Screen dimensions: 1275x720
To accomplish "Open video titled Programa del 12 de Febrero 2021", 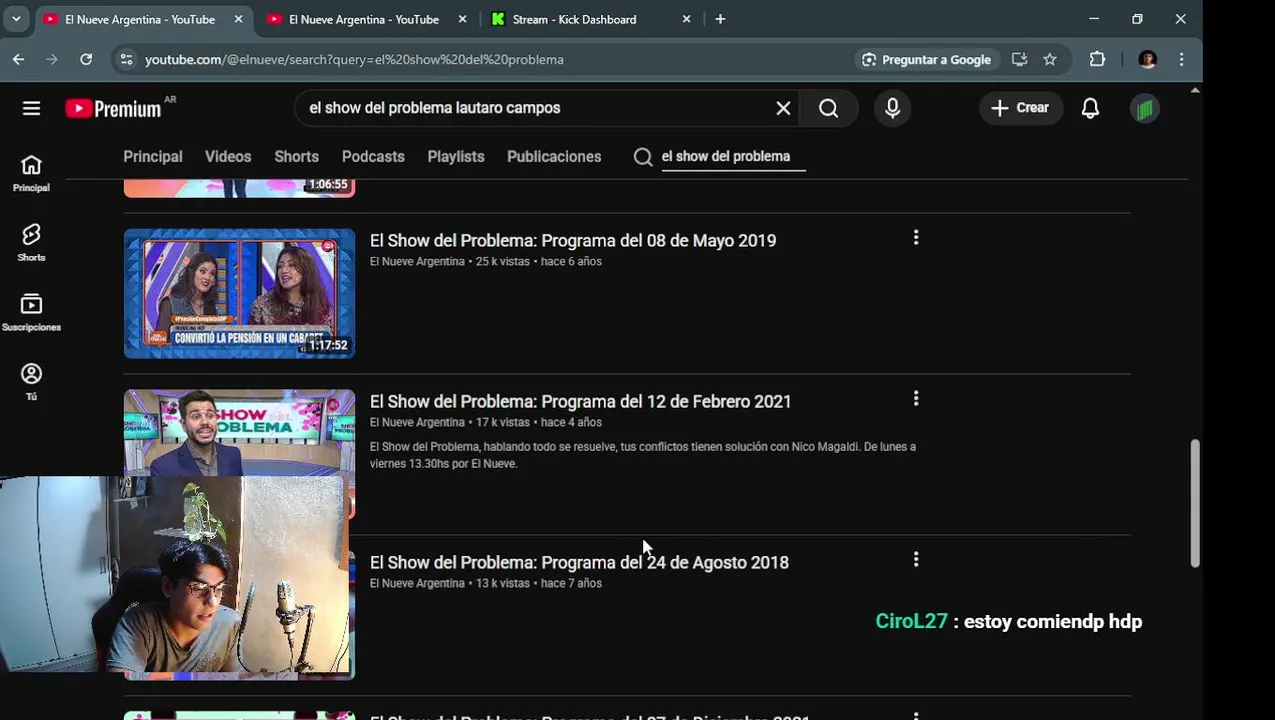I will 581,402.
